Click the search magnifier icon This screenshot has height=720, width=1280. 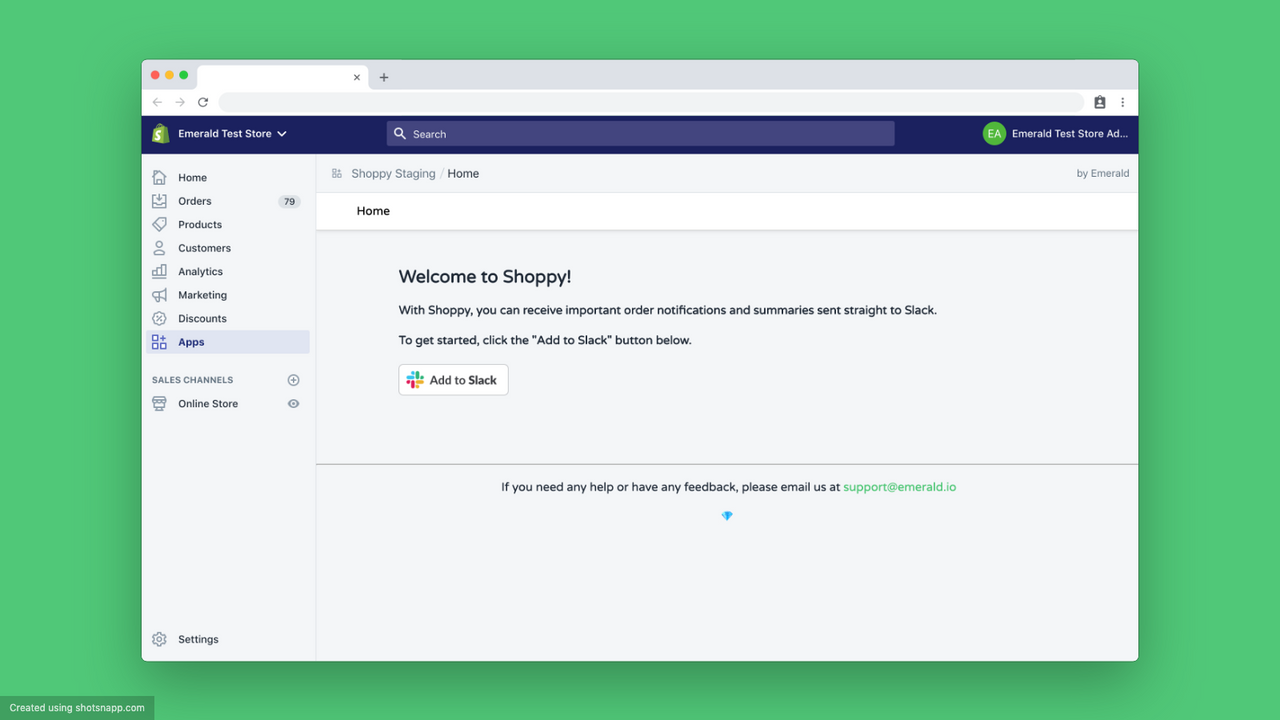coord(400,133)
